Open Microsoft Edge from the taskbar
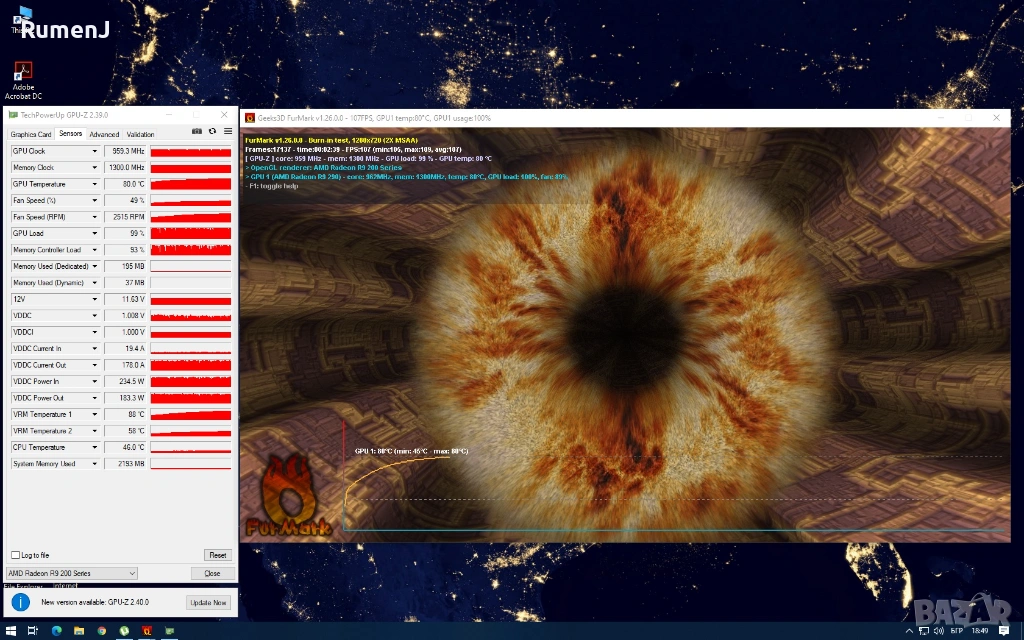The width and height of the screenshot is (1024, 640). coord(56,630)
